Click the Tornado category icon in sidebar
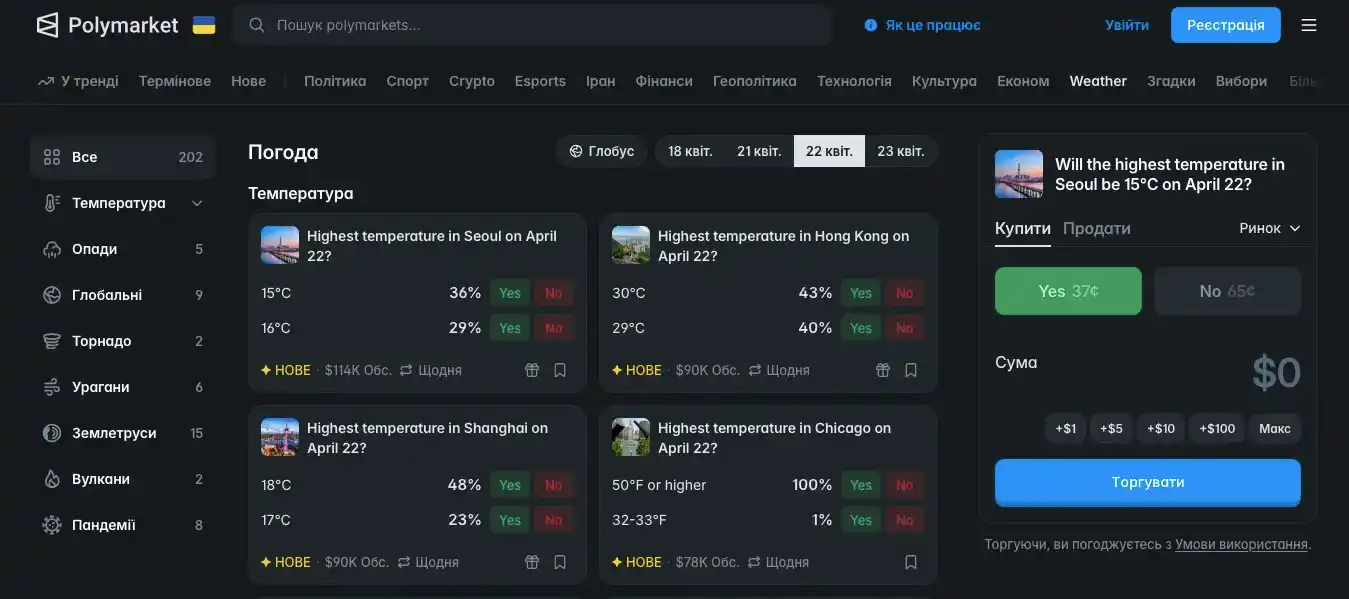 point(52,341)
